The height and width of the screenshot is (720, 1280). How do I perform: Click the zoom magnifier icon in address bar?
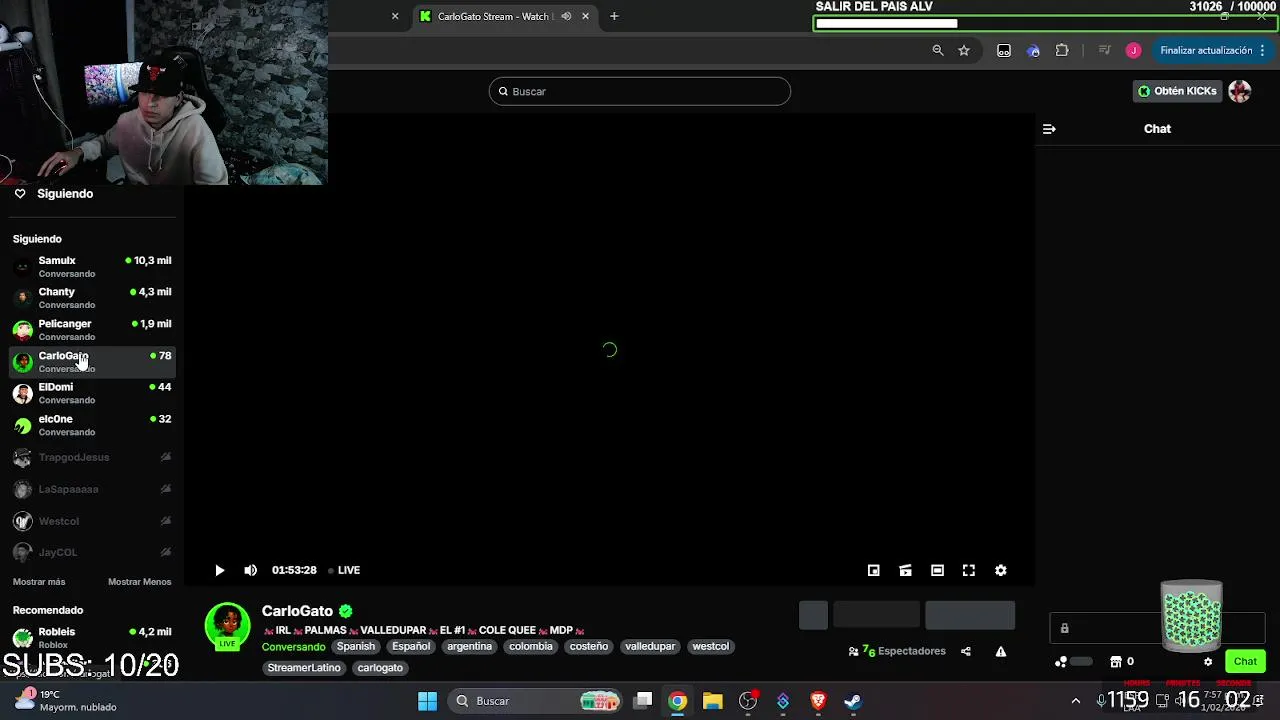click(x=938, y=50)
